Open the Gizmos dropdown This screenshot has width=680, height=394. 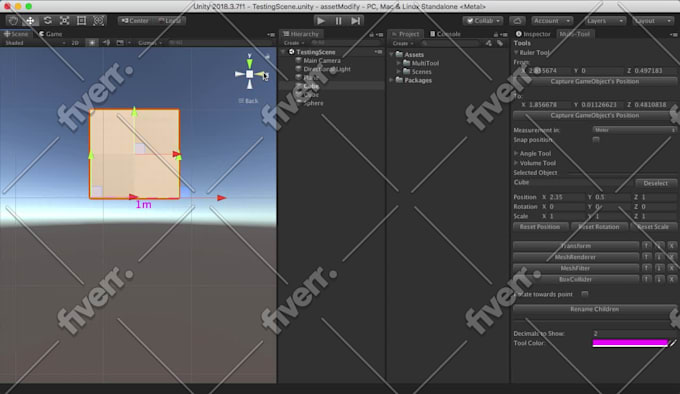pyautogui.click(x=150, y=43)
